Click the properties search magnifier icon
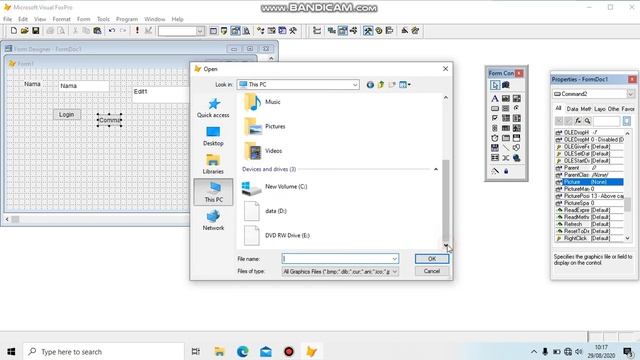 click(587, 121)
